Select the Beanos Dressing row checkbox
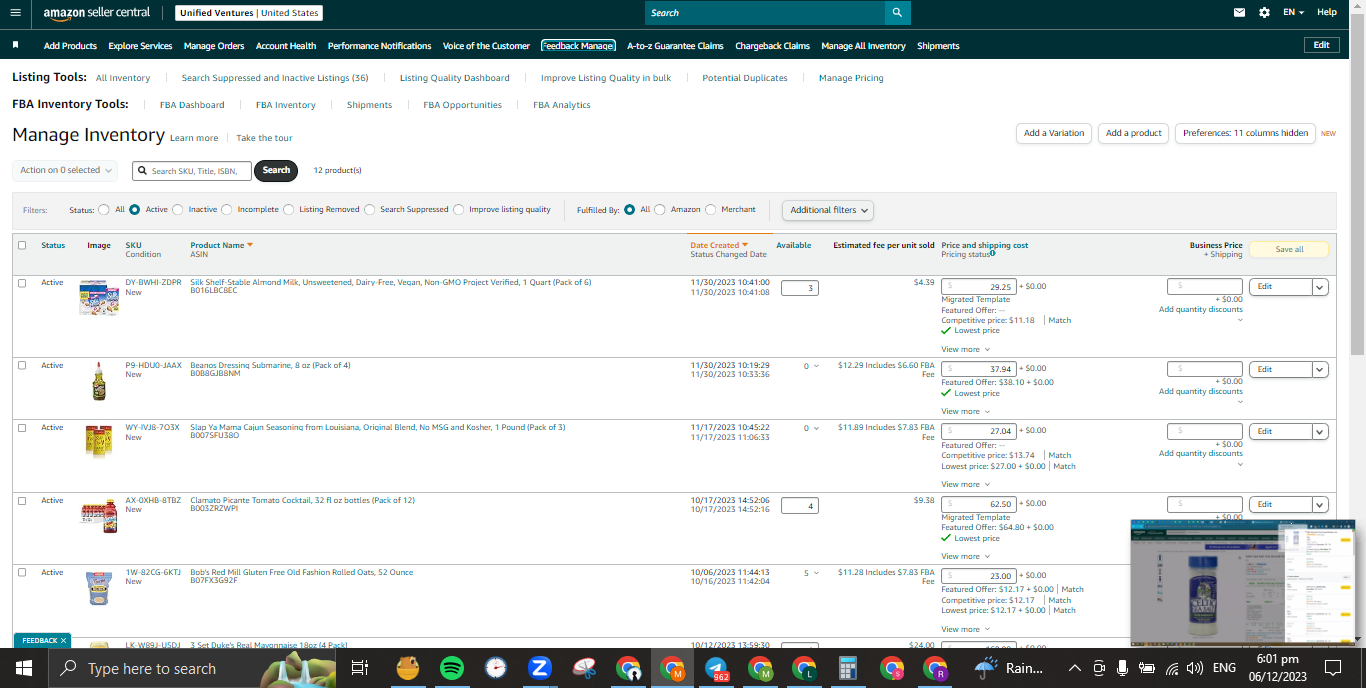 22,365
